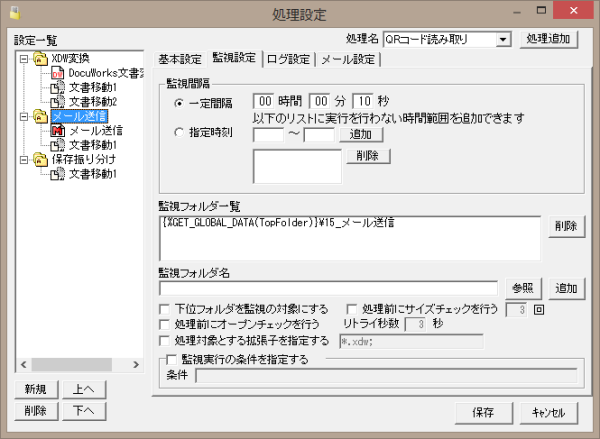The width and height of the screenshot is (600, 439).
Task: Click 削除 button beside 監視フォルダ一覧
Action: [567, 227]
